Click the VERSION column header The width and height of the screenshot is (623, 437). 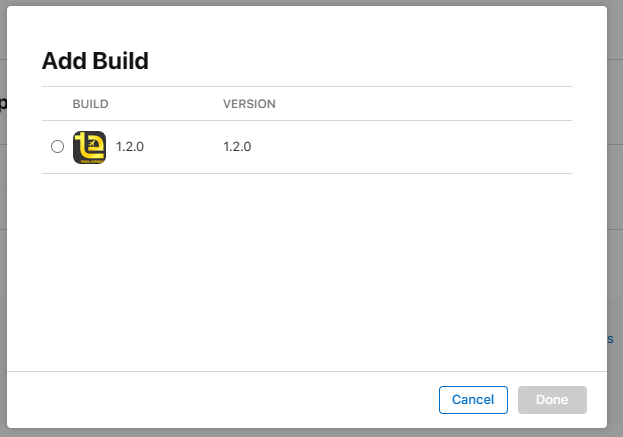249,104
